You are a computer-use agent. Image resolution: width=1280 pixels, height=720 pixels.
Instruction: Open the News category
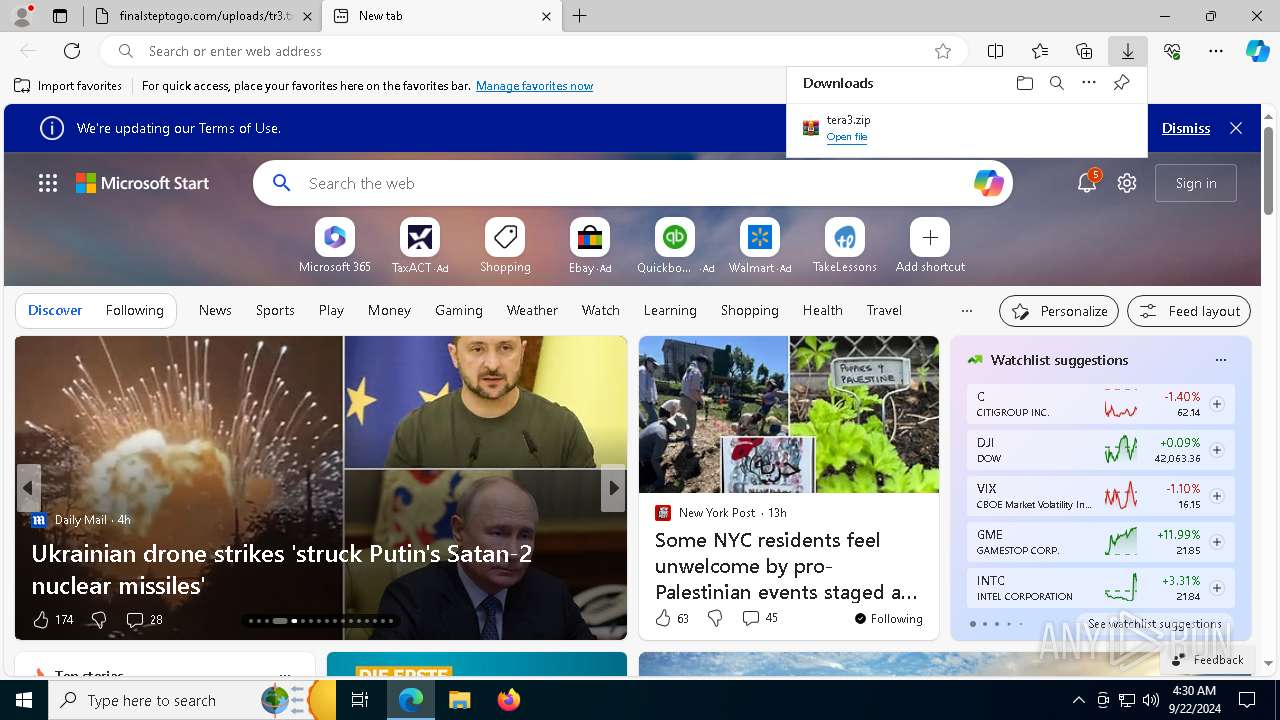click(215, 310)
